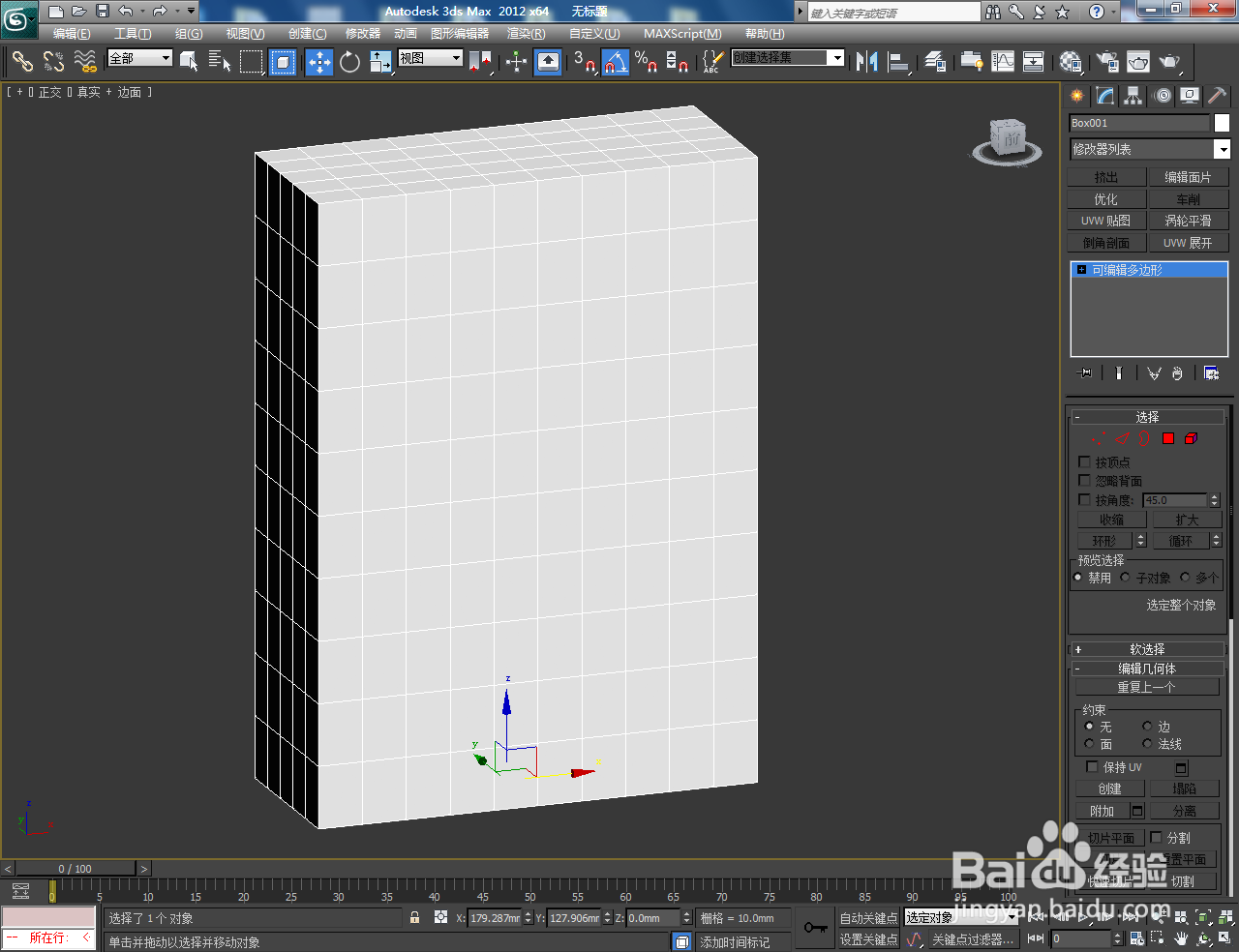Click the 挤出 modifier button
Screen dimensions: 1239x952
point(1106,177)
